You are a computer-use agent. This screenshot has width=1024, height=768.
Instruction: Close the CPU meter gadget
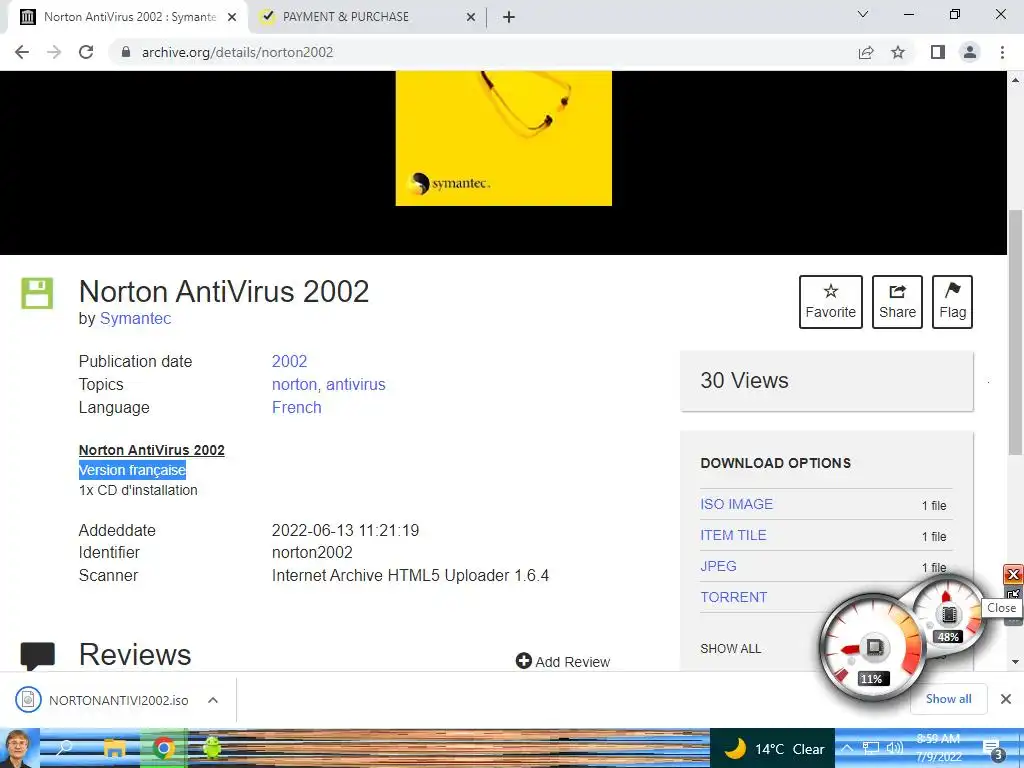[1013, 575]
